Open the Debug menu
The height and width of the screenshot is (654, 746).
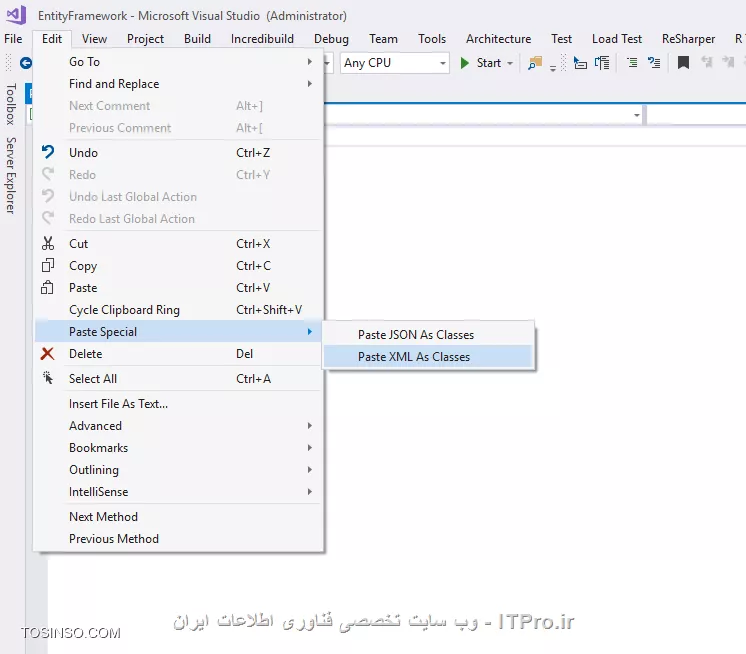pos(331,39)
